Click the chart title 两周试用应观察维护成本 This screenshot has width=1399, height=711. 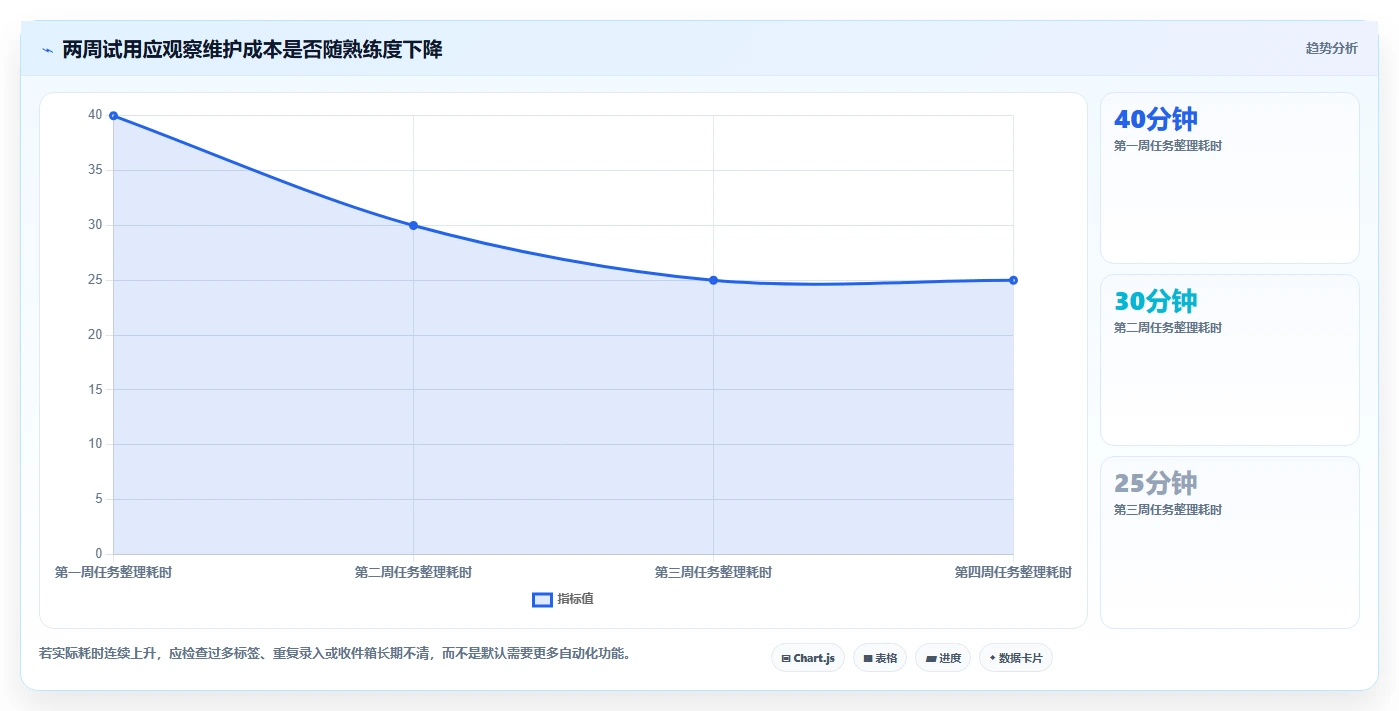172,49
